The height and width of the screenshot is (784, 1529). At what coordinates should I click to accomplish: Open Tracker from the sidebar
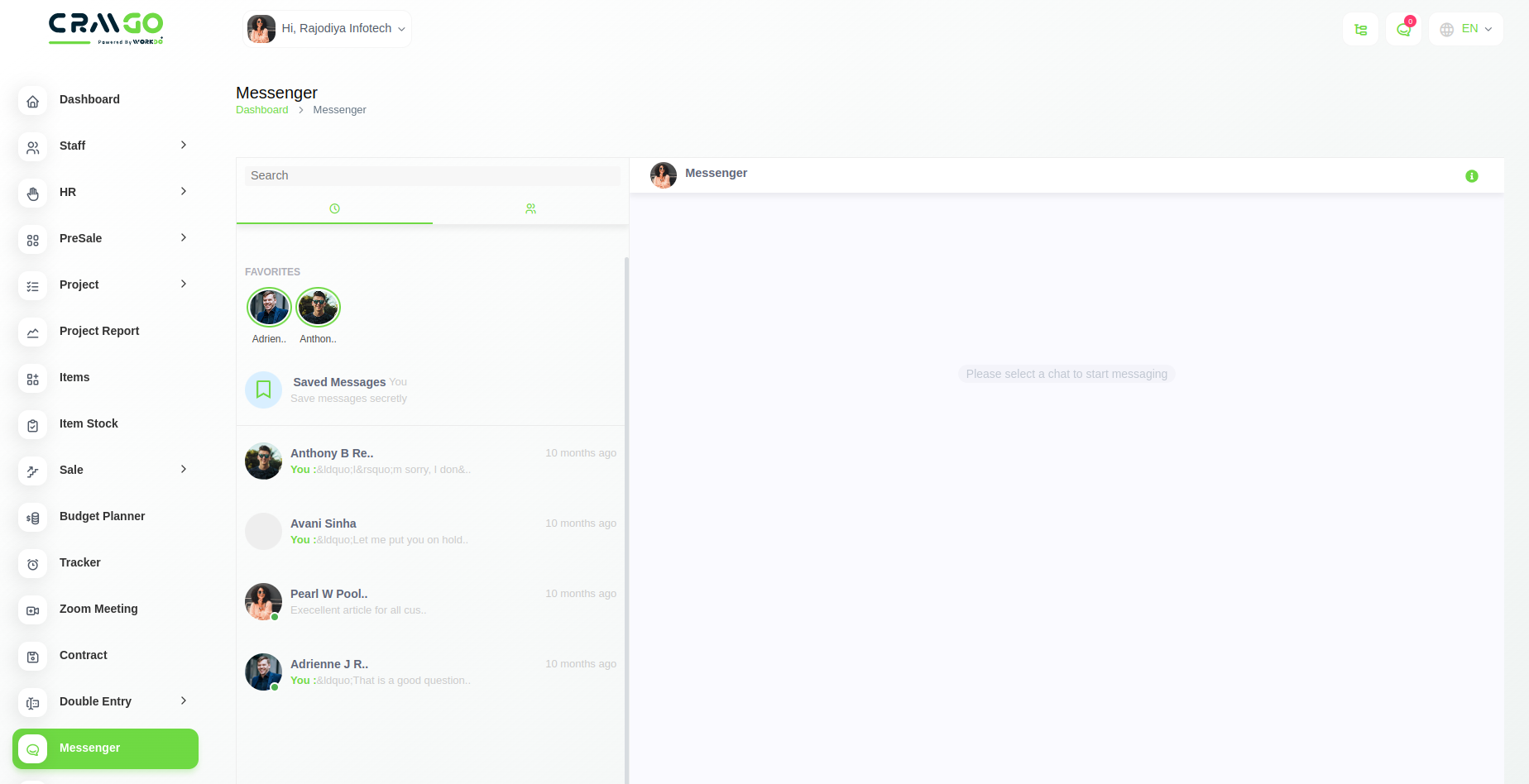coord(80,562)
